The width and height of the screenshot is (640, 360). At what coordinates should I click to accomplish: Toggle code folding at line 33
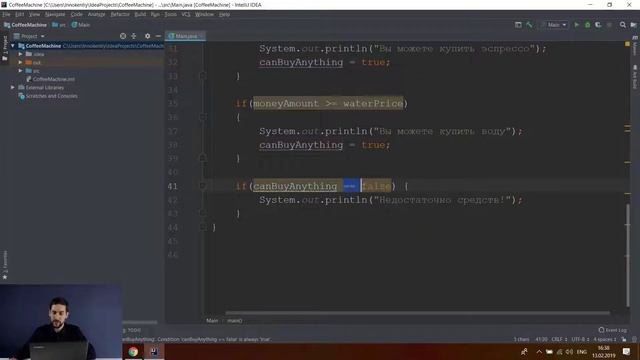click(202, 76)
